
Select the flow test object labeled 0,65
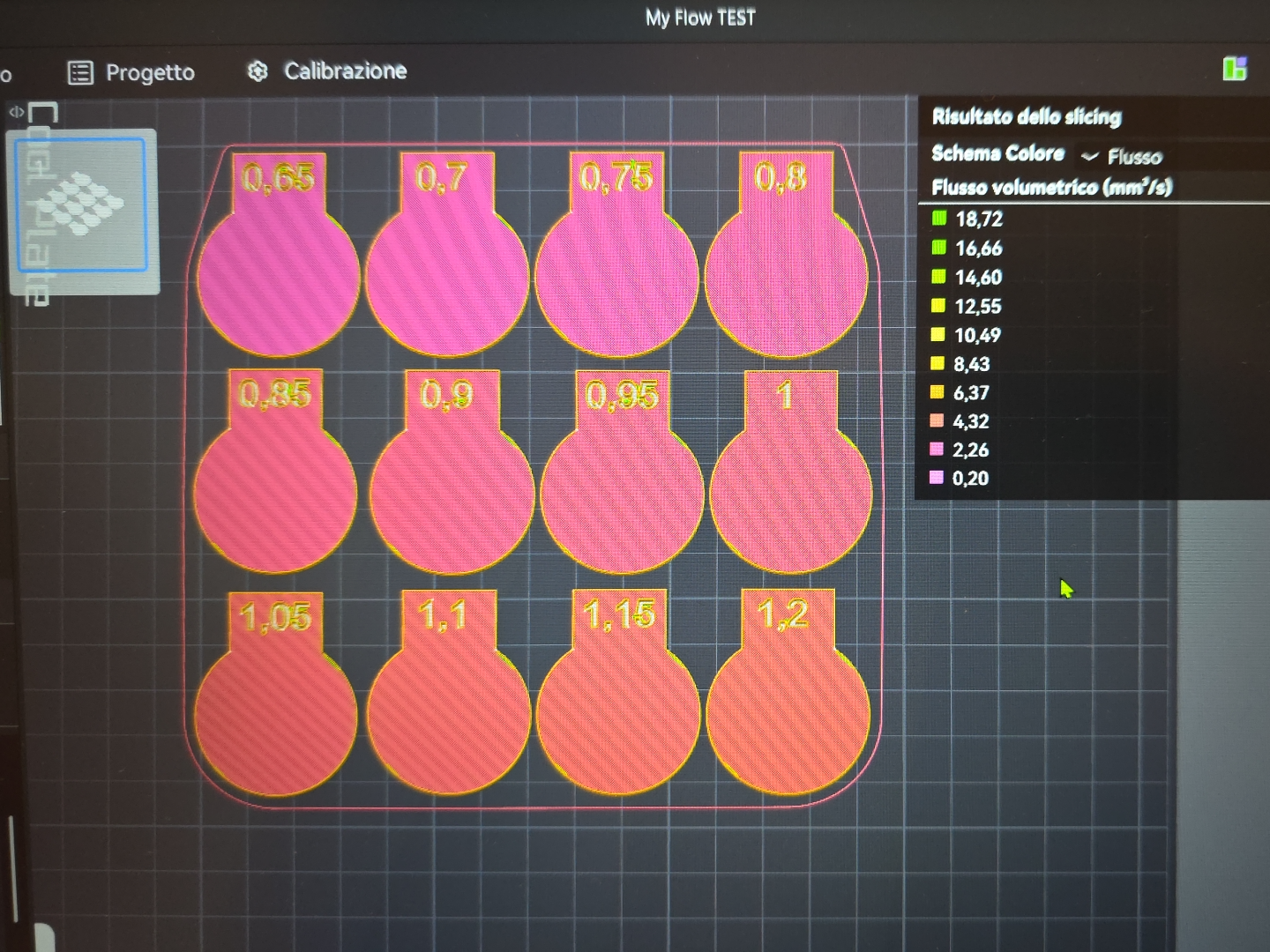click(279, 273)
